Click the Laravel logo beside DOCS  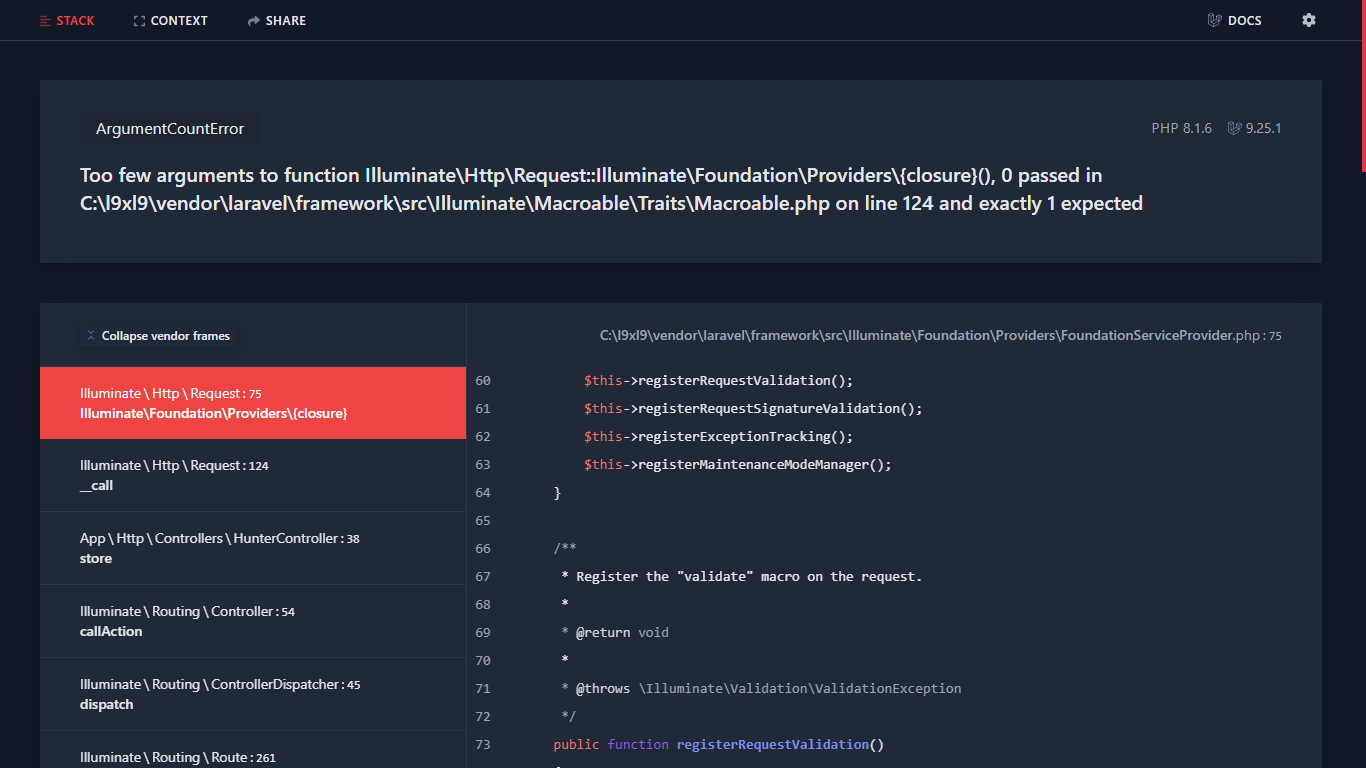1215,20
